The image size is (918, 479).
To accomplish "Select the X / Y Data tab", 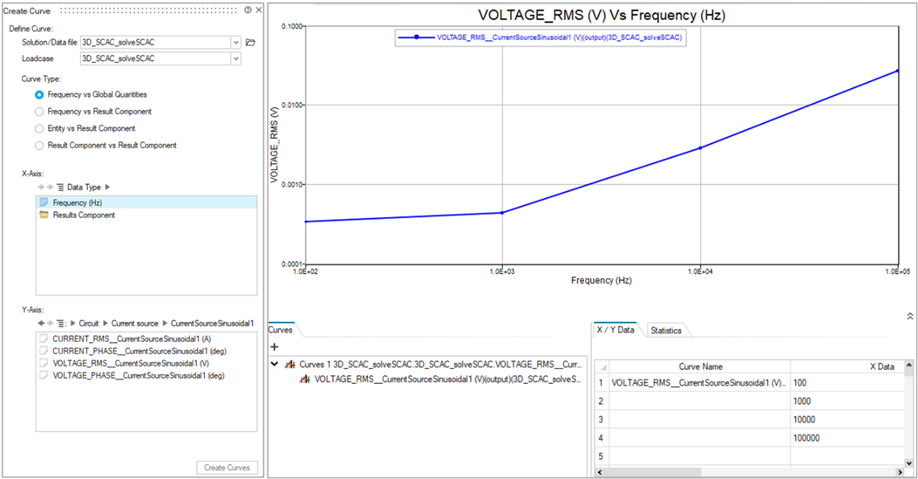I will pyautogui.click(x=616, y=329).
